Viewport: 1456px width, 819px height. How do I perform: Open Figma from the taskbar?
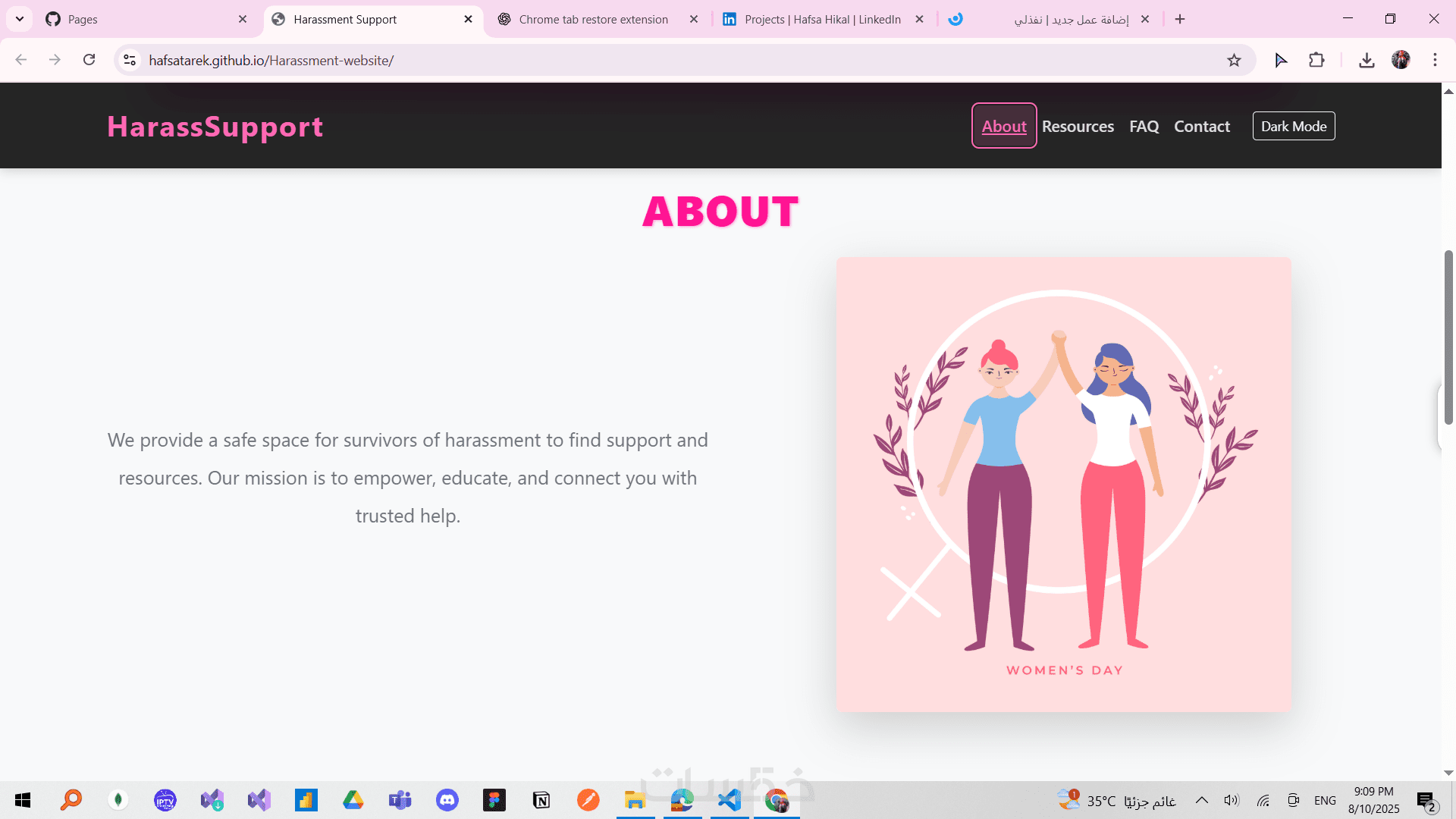point(494,800)
